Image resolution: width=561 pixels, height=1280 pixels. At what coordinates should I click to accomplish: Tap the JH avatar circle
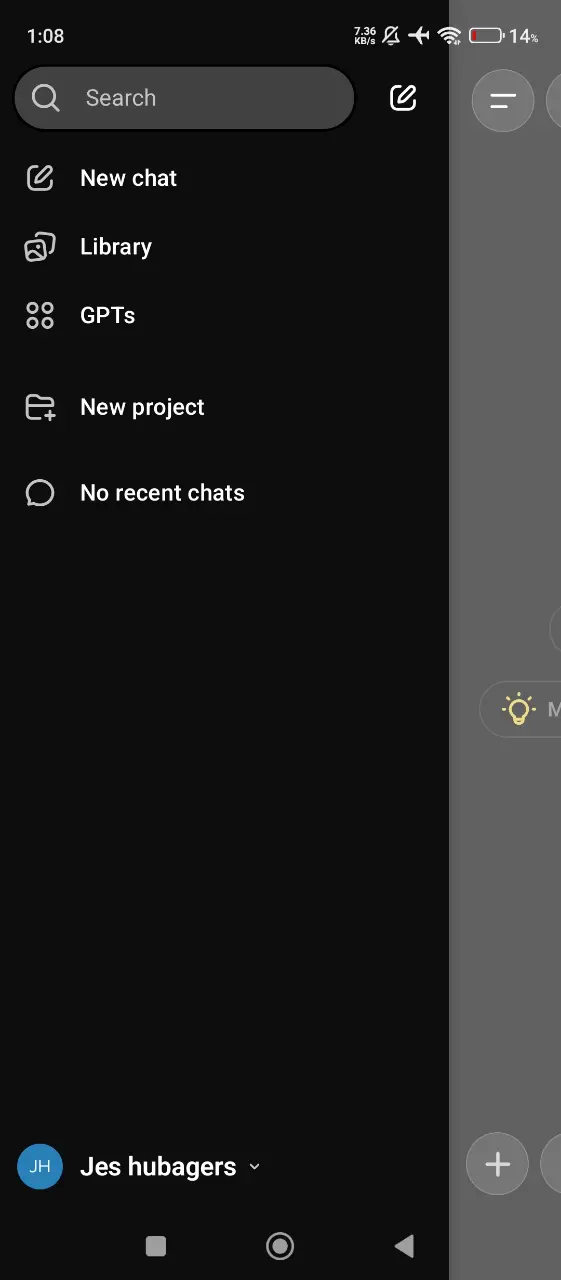pyautogui.click(x=40, y=1167)
